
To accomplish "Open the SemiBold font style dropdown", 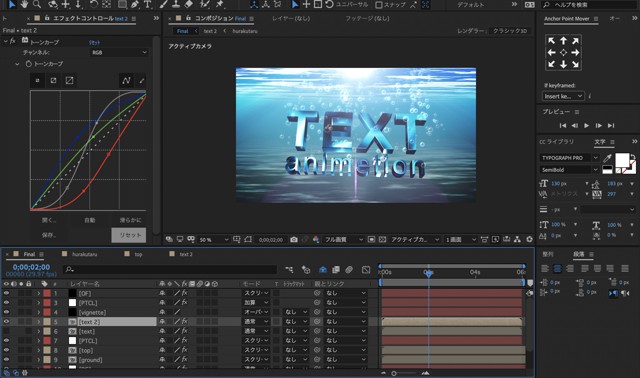I will click(x=569, y=169).
